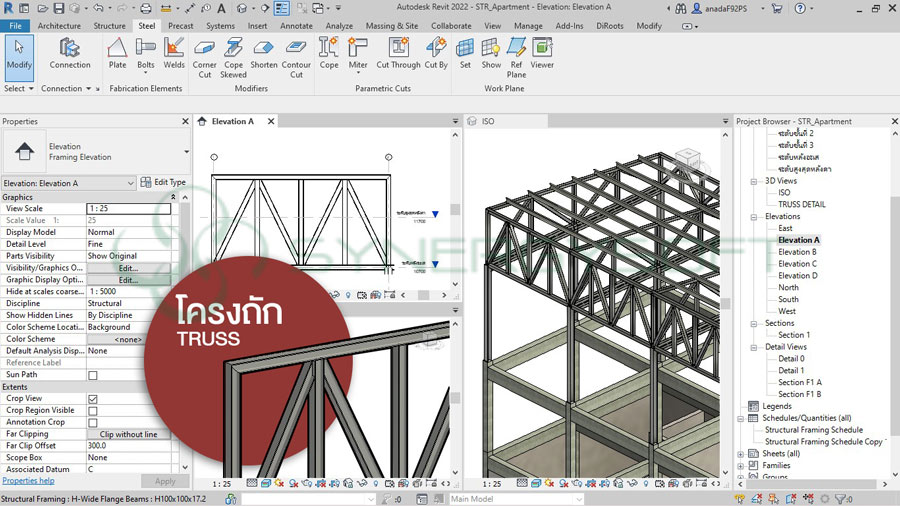The image size is (900, 506).
Task: Open the Annotate ribbon tab
Action: coord(296,26)
